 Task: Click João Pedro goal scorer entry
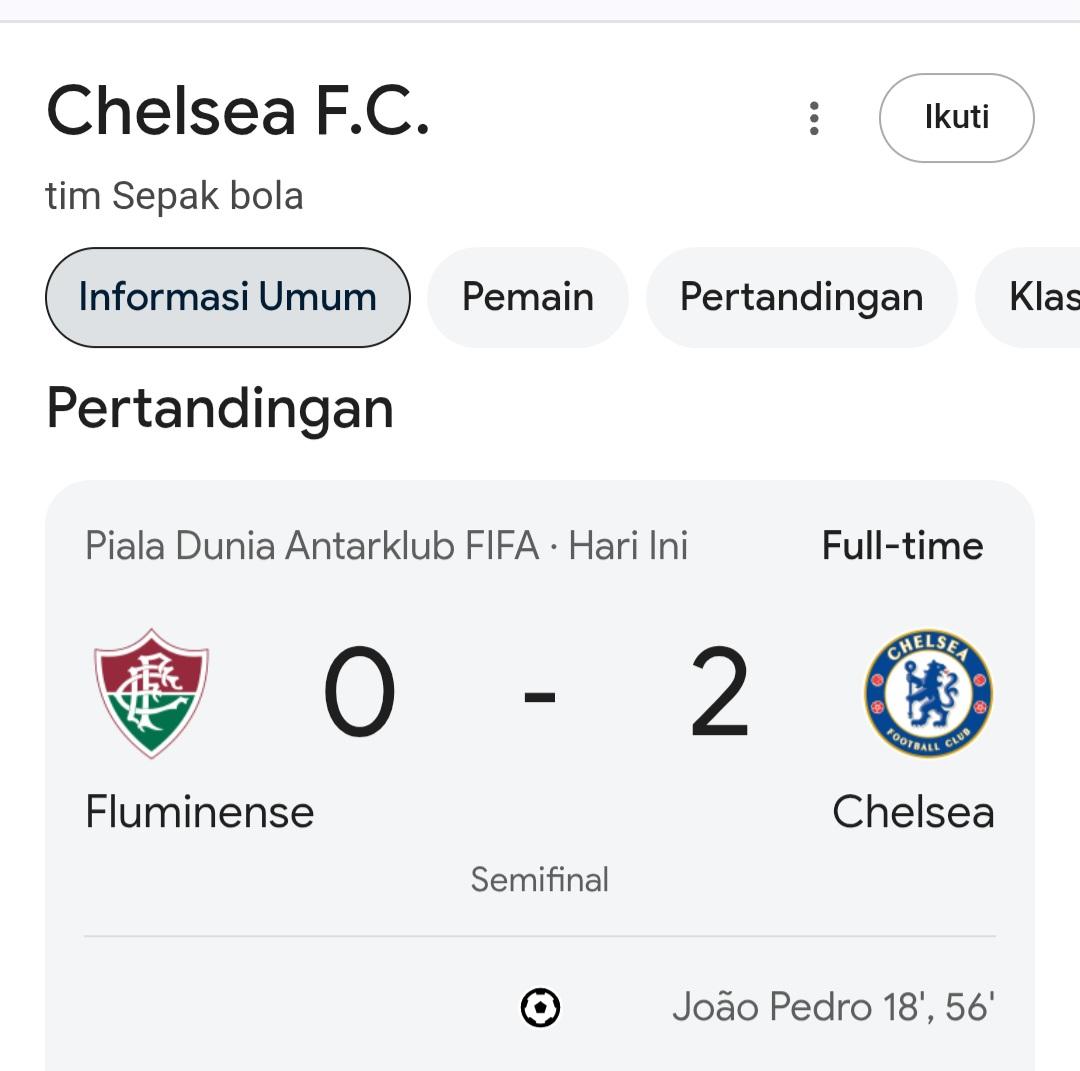pyautogui.click(x=833, y=1007)
